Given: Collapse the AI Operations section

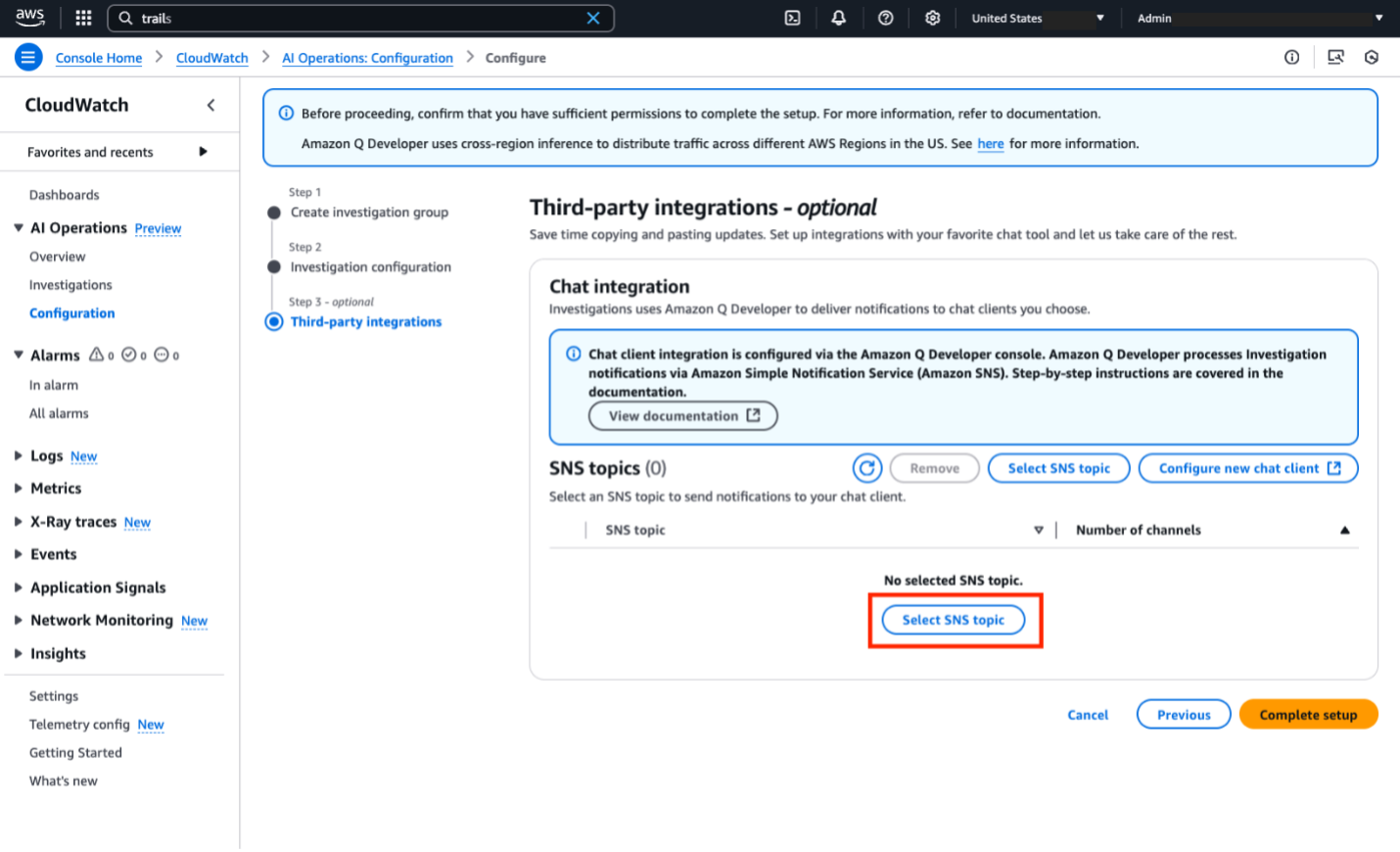Looking at the screenshot, I should 19,228.
